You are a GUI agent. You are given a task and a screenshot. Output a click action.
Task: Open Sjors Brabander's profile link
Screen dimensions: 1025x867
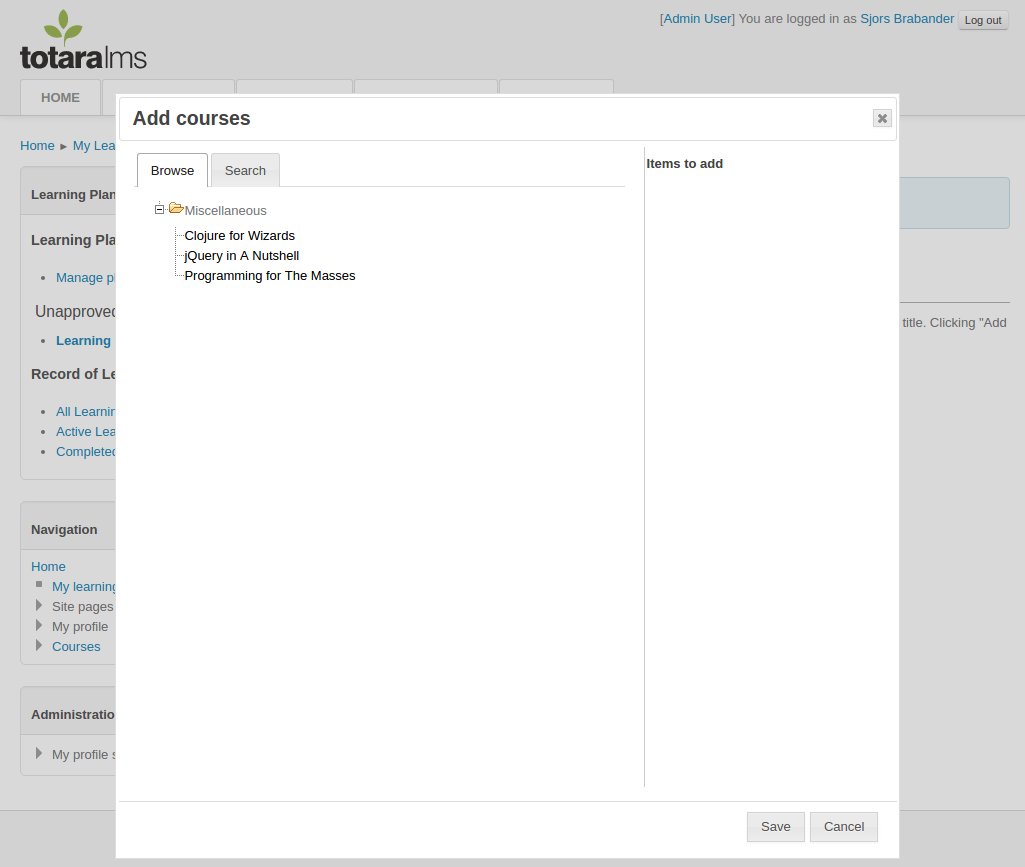point(906,19)
